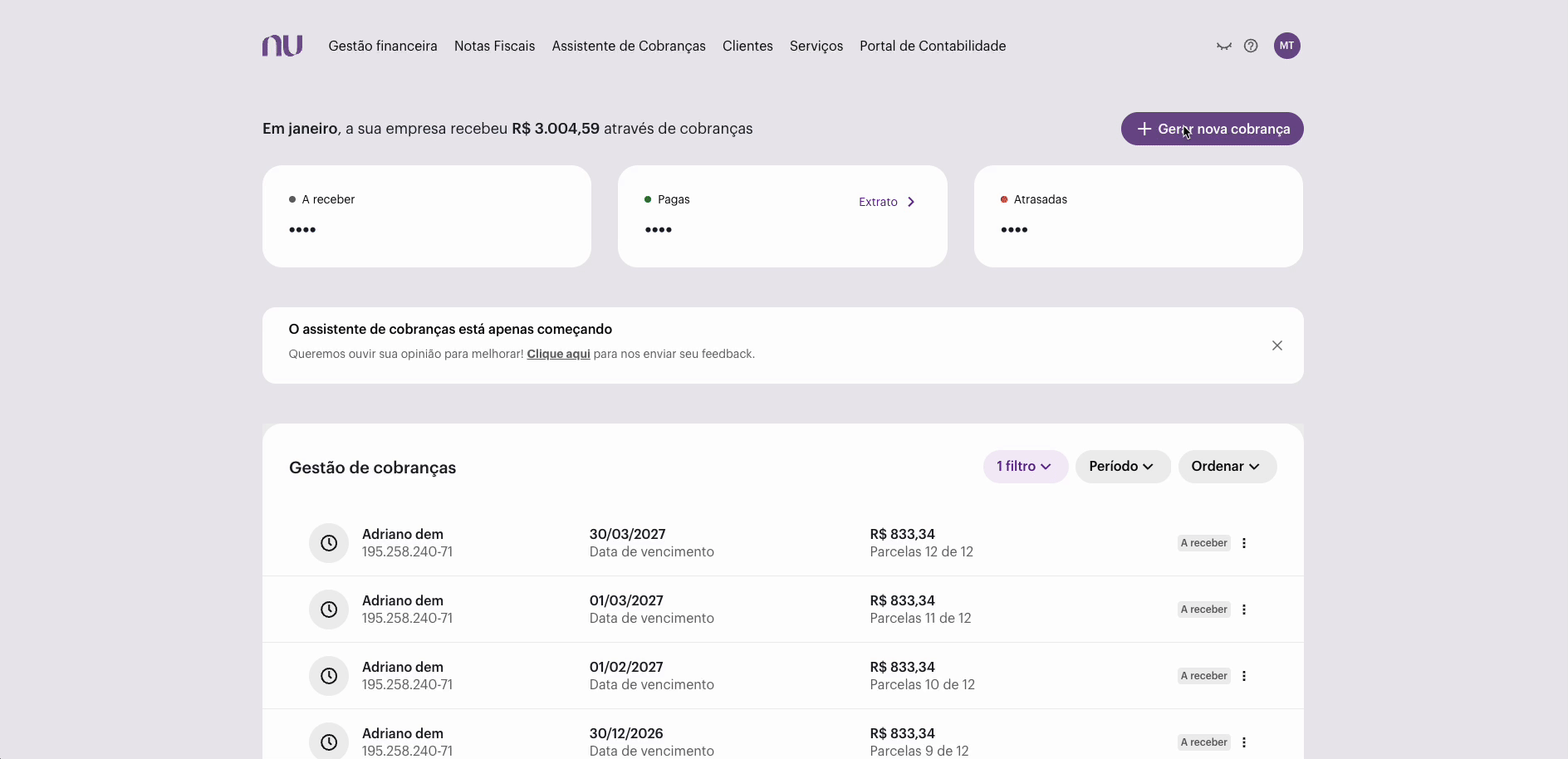Dismiss the feedback banner with X
Image resolution: width=1568 pixels, height=759 pixels.
coord(1277,345)
